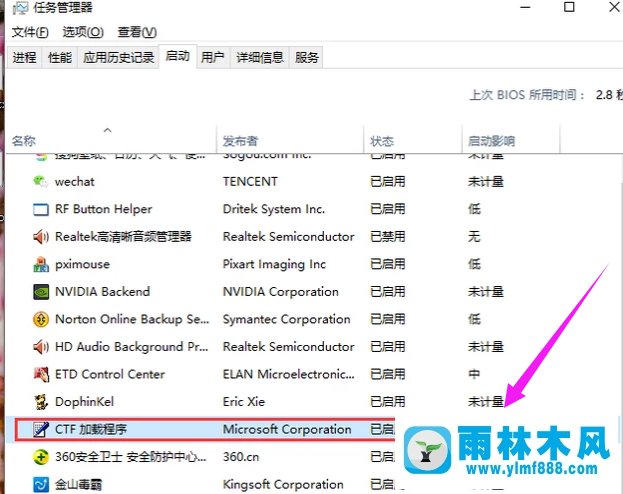Click the 无 impact value for Realtek
This screenshot has height=494, width=623.
pyautogui.click(x=474, y=237)
